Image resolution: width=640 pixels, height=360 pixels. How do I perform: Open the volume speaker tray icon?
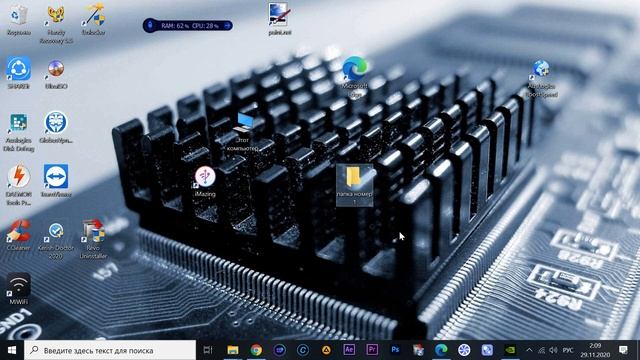coord(553,350)
